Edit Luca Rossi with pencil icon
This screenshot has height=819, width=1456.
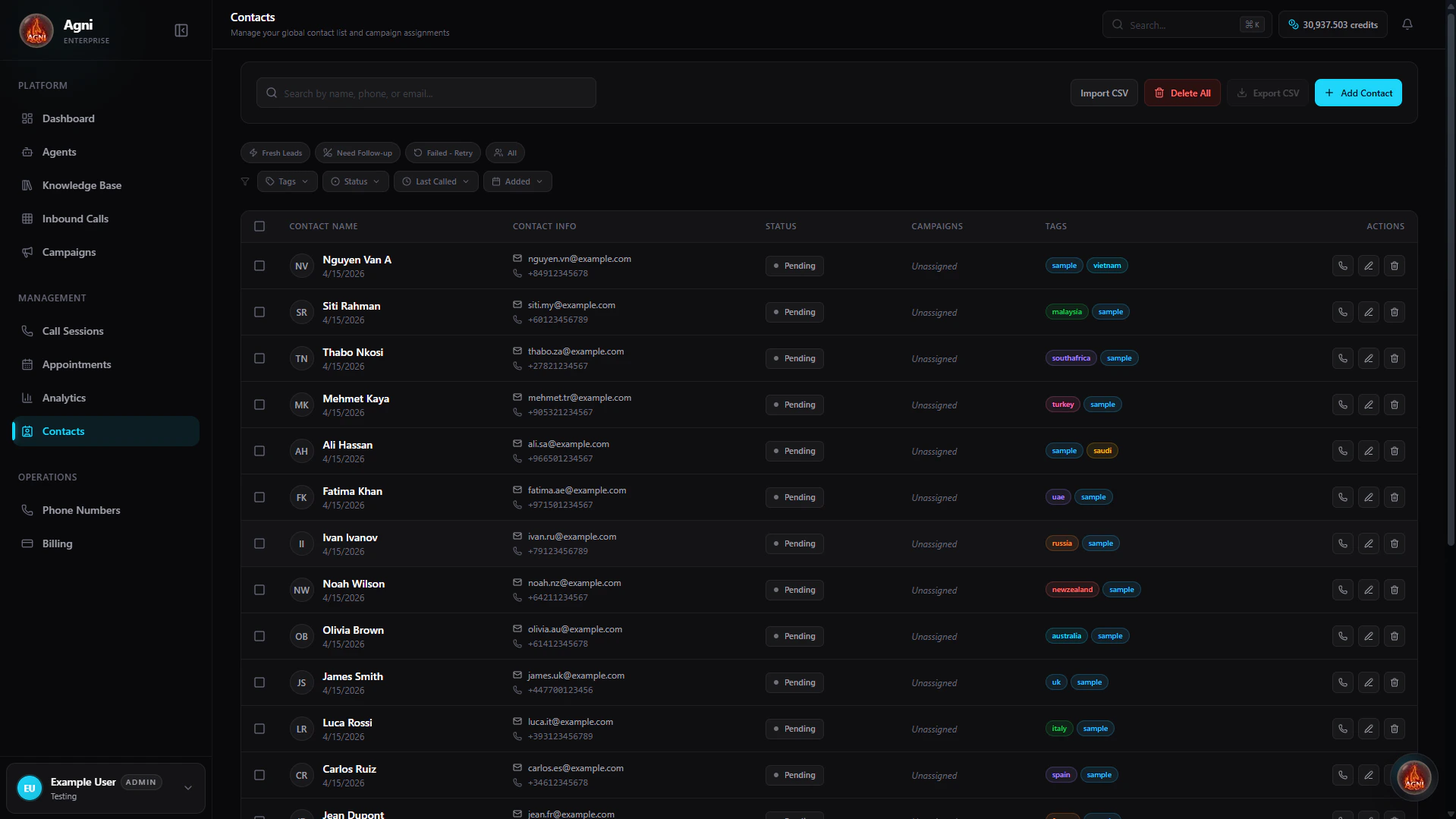pos(1369,729)
